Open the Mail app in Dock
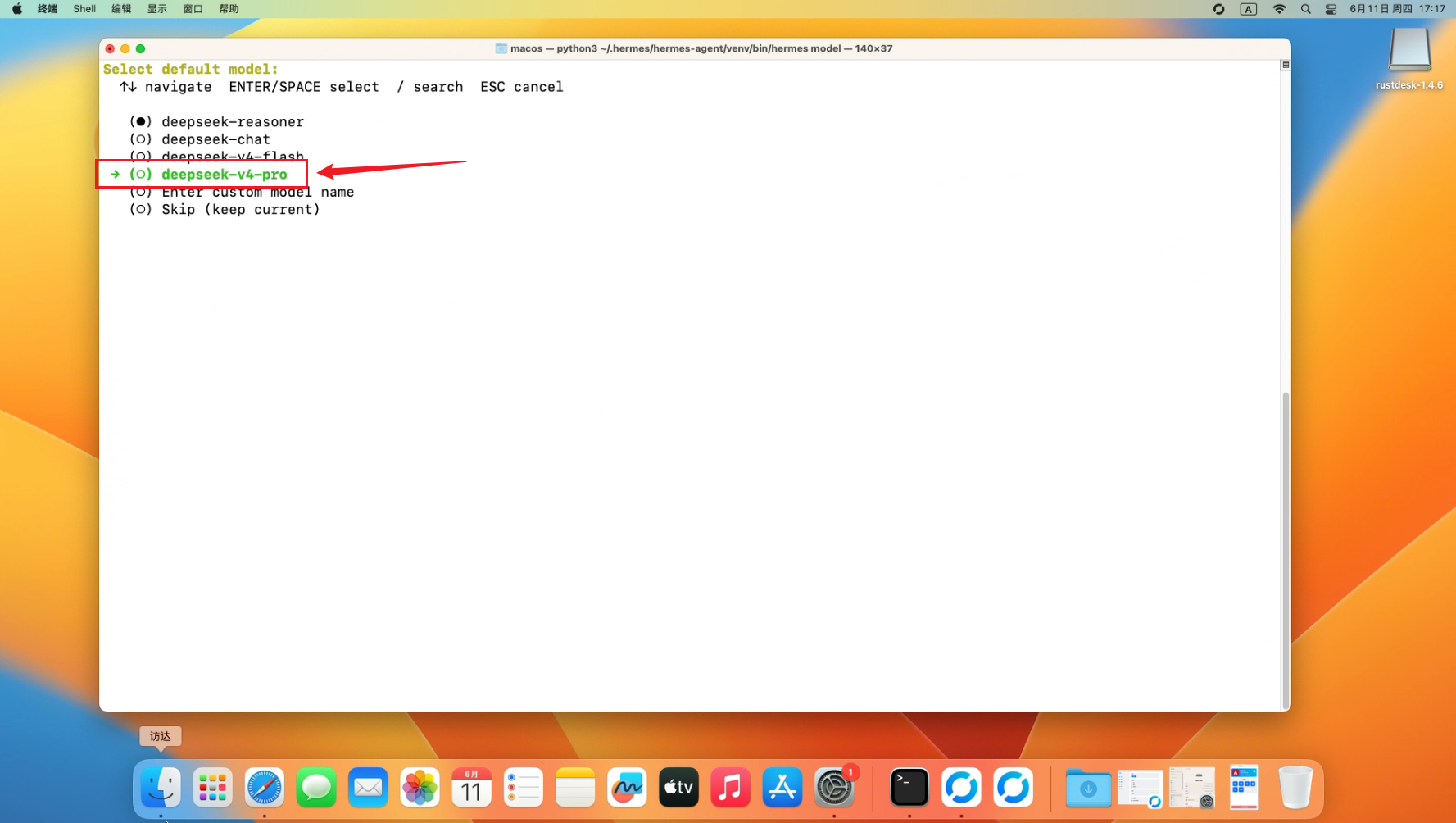The image size is (1456, 823). [368, 788]
